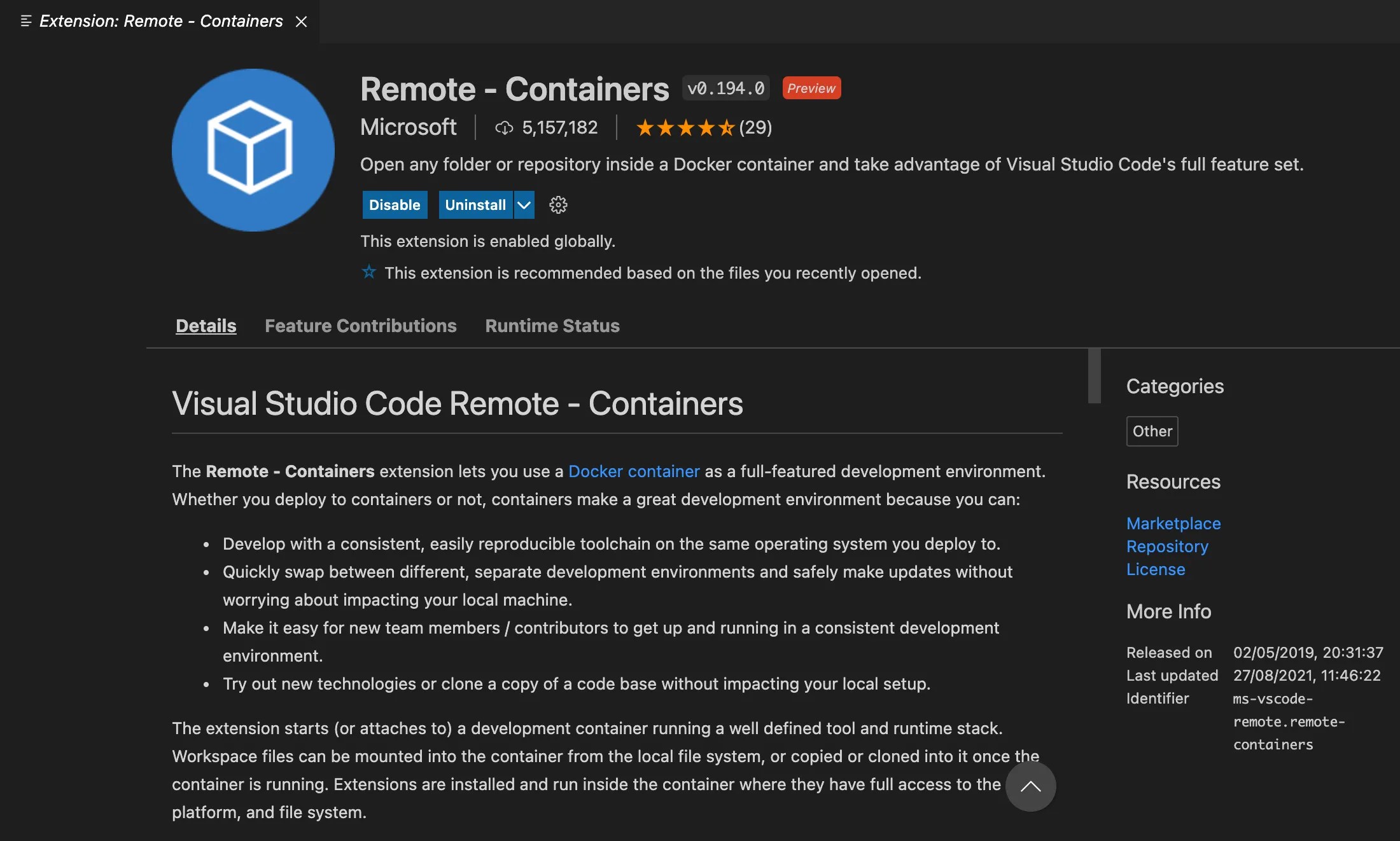Follow the Docker container link

(634, 471)
